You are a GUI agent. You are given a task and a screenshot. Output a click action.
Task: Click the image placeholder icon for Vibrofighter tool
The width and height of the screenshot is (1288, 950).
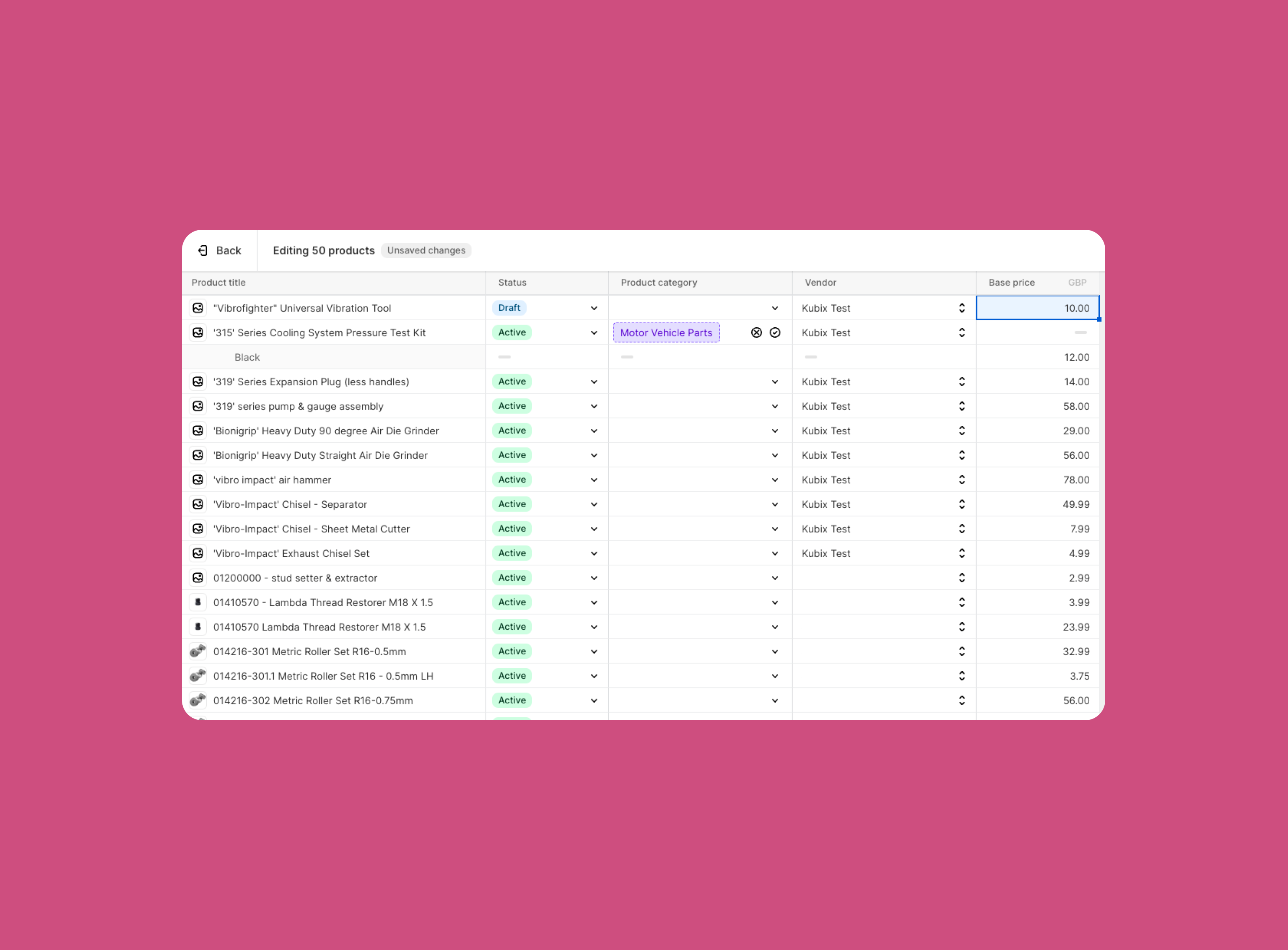(x=198, y=308)
